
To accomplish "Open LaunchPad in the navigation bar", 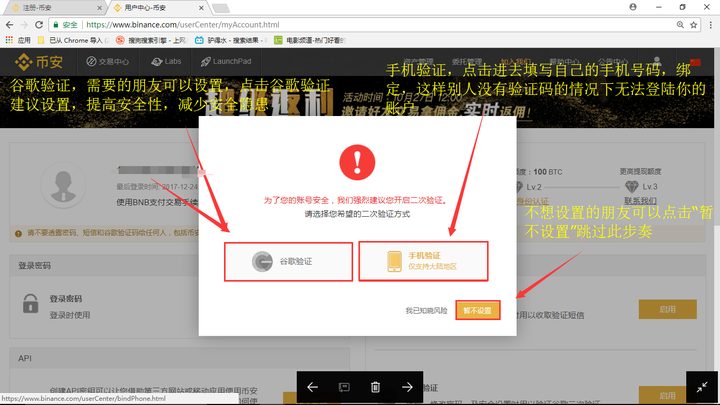I will (226, 62).
